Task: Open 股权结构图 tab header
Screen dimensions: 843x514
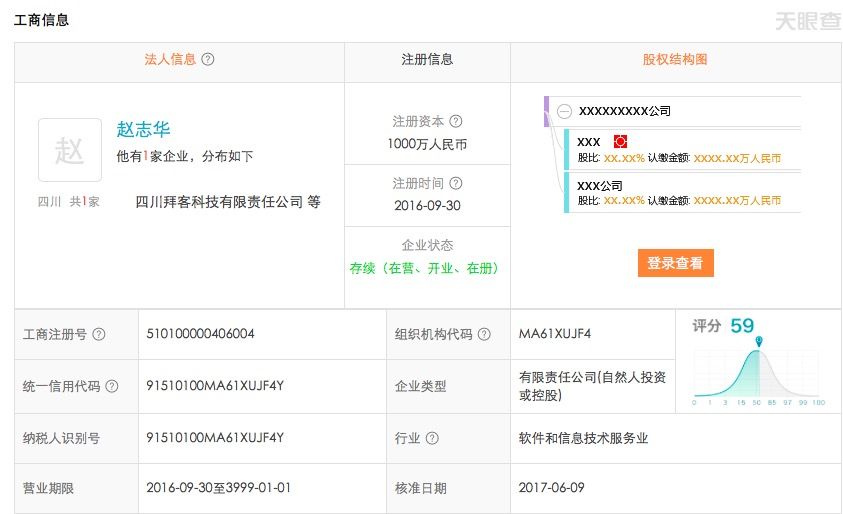Action: coord(675,59)
